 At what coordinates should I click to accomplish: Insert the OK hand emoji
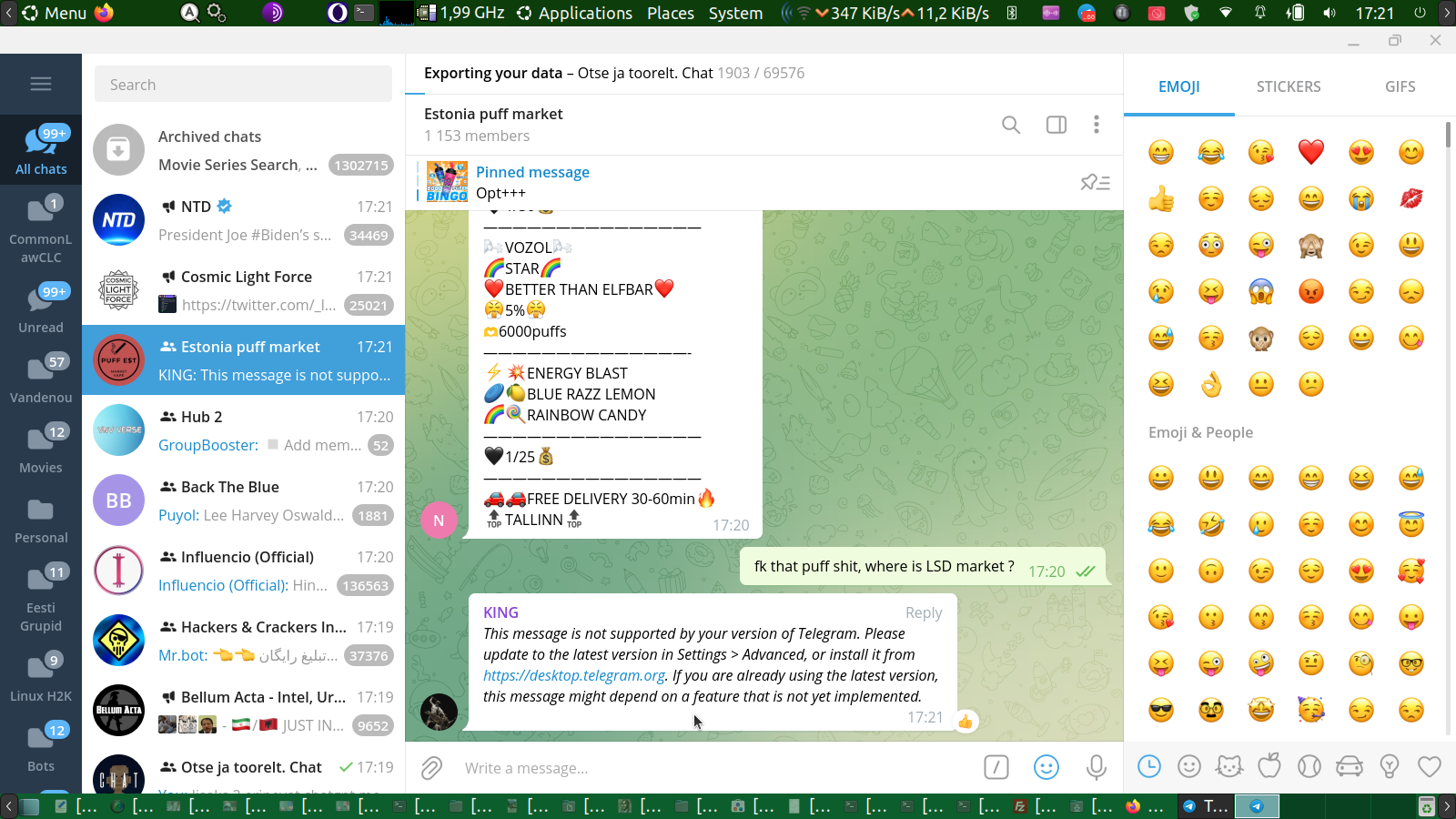(1211, 384)
